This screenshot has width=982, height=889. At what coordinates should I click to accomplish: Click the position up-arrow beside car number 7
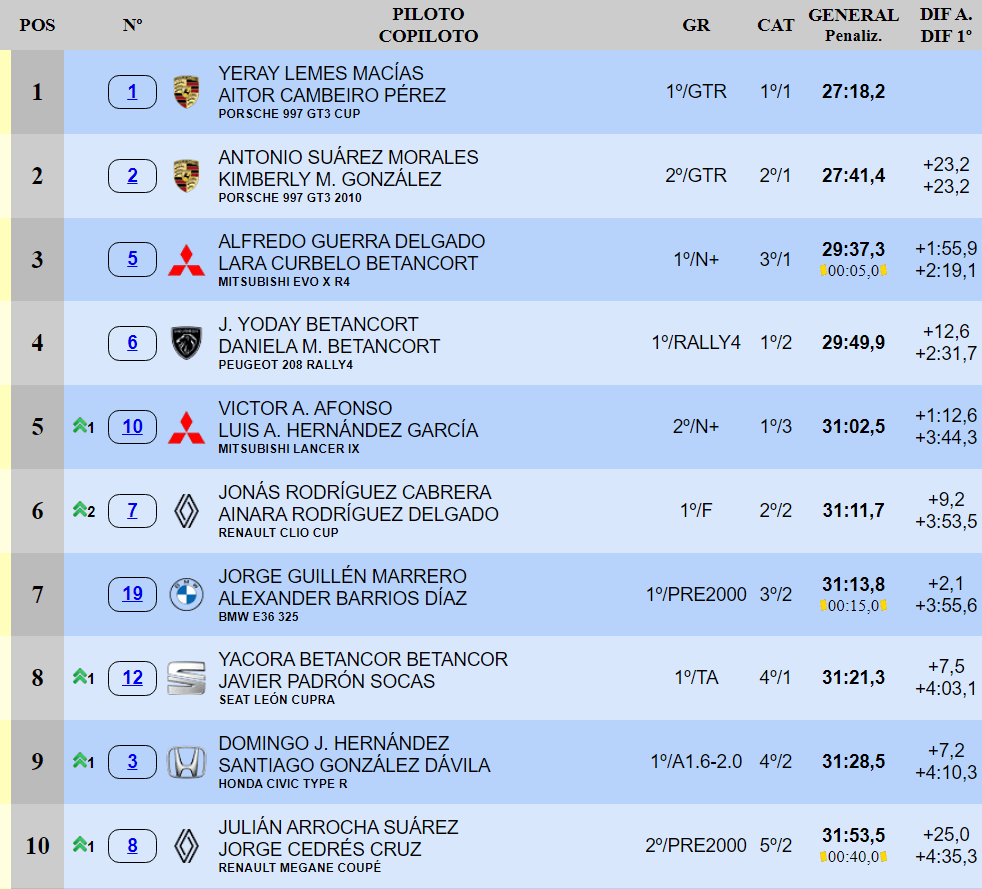(x=81, y=511)
